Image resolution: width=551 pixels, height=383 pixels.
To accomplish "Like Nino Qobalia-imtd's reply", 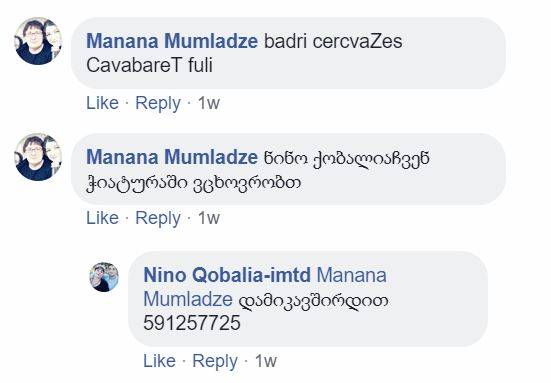I will tap(159, 361).
